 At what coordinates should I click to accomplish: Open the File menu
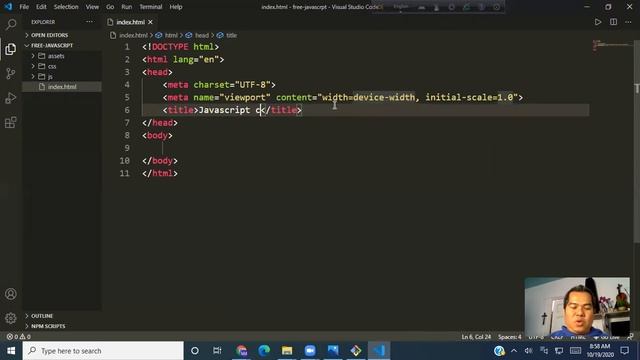[24, 7]
